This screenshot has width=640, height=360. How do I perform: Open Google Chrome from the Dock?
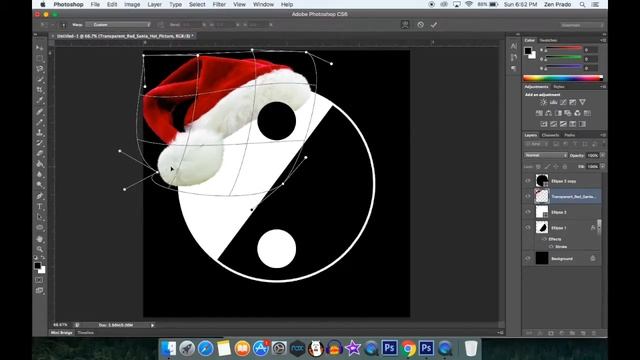[408, 349]
